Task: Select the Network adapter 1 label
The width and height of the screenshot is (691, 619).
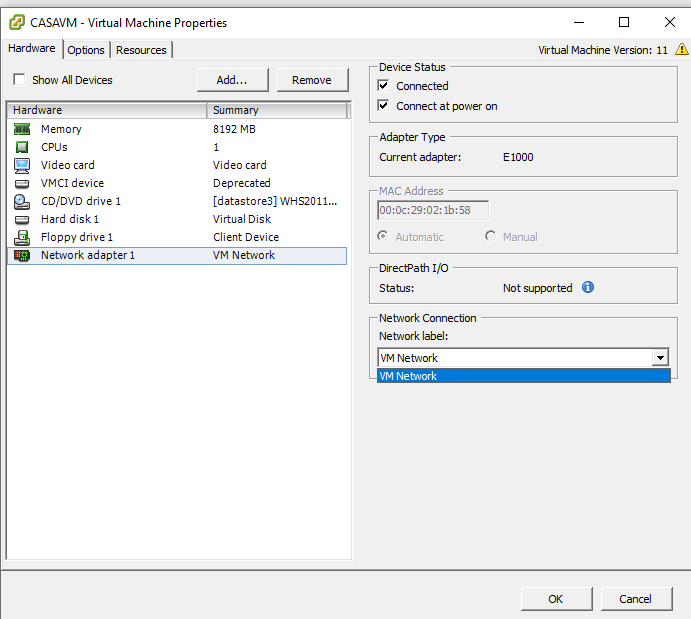Action: pyautogui.click(x=88, y=256)
